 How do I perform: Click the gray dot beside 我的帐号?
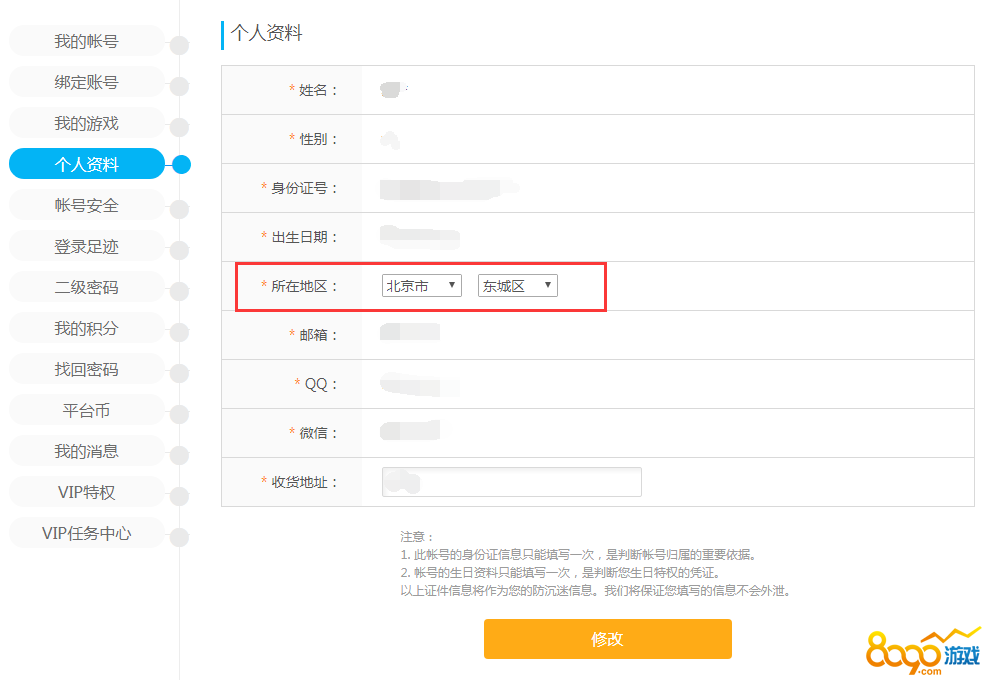coord(180,45)
